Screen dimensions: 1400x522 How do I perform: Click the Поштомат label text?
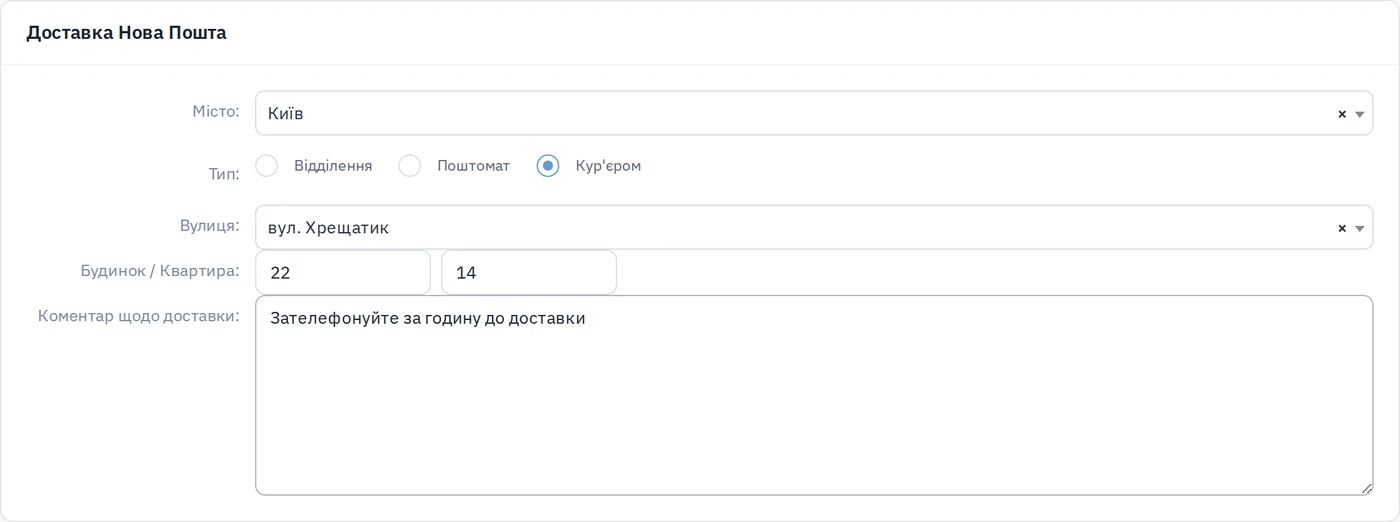pos(473,166)
